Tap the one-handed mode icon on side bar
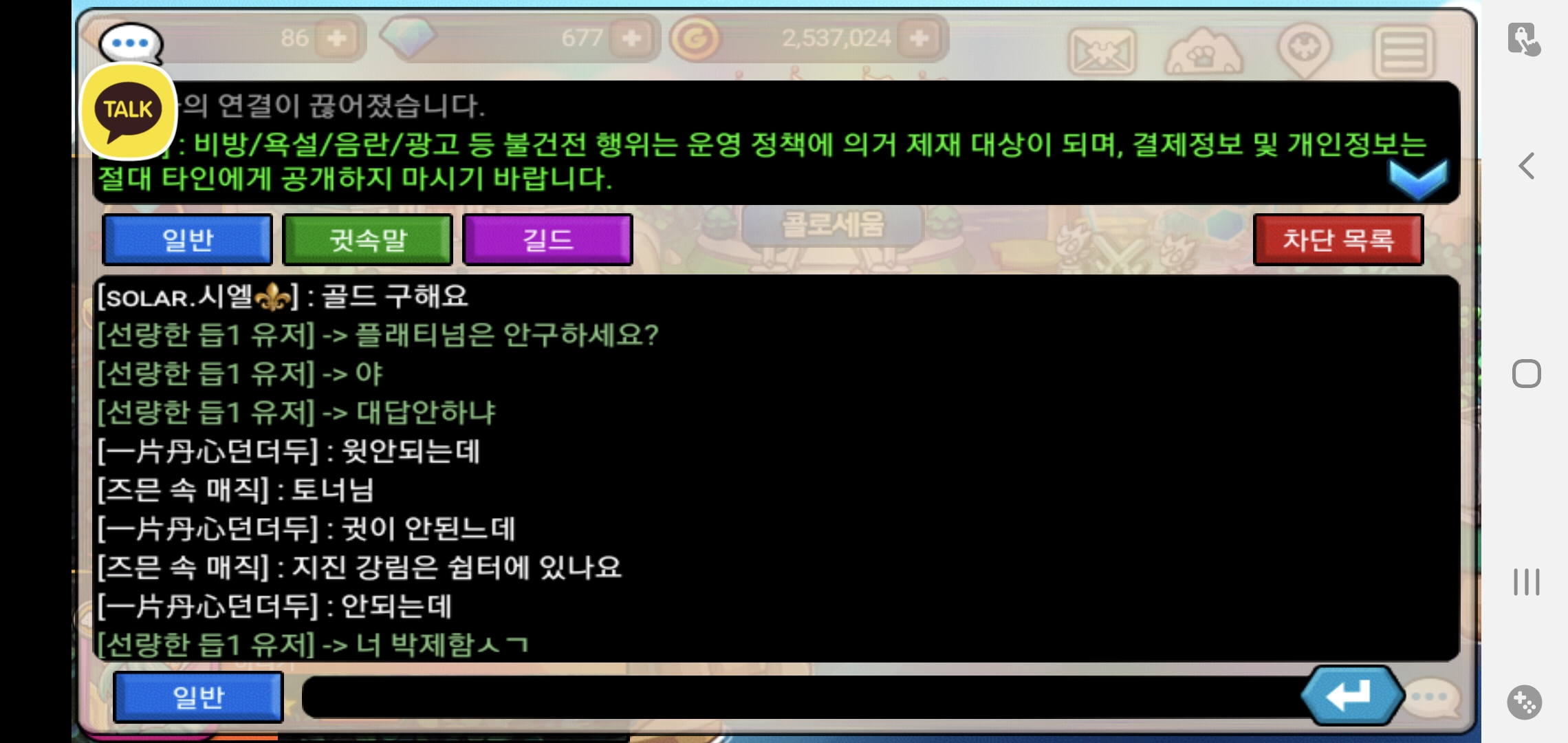Image resolution: width=1568 pixels, height=743 pixels. click(x=1525, y=39)
